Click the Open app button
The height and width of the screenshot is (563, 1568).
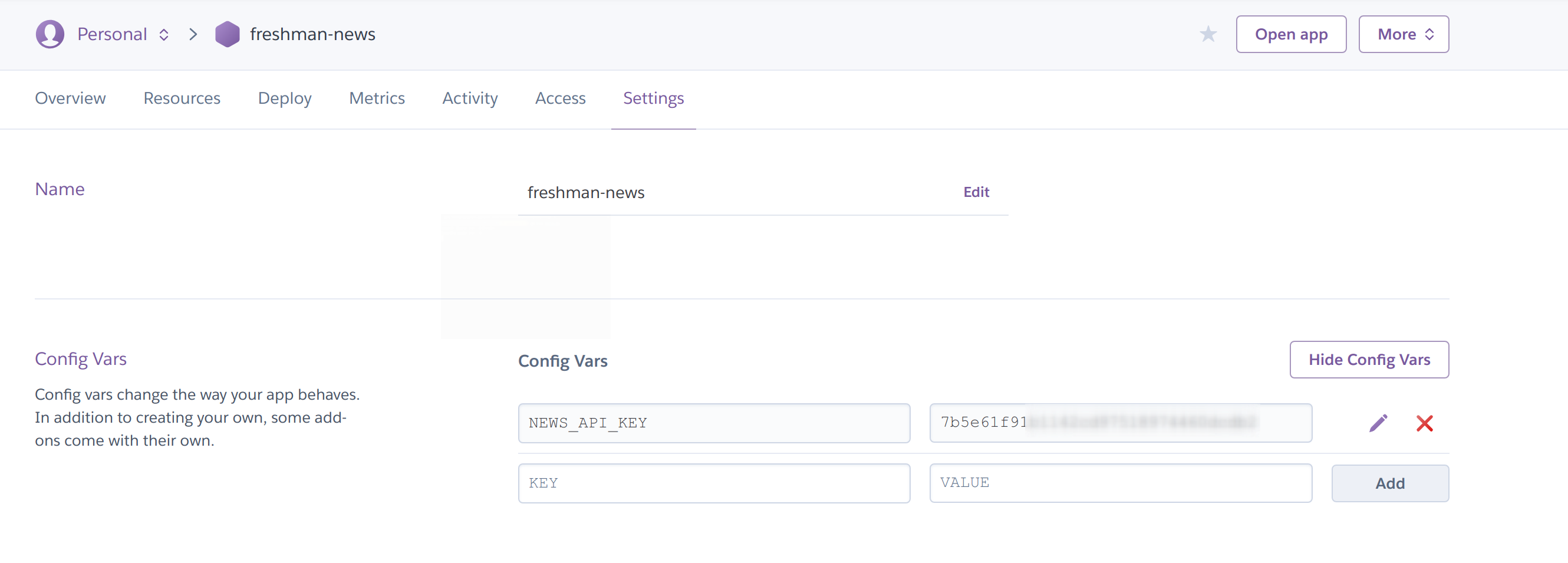pyautogui.click(x=1291, y=34)
